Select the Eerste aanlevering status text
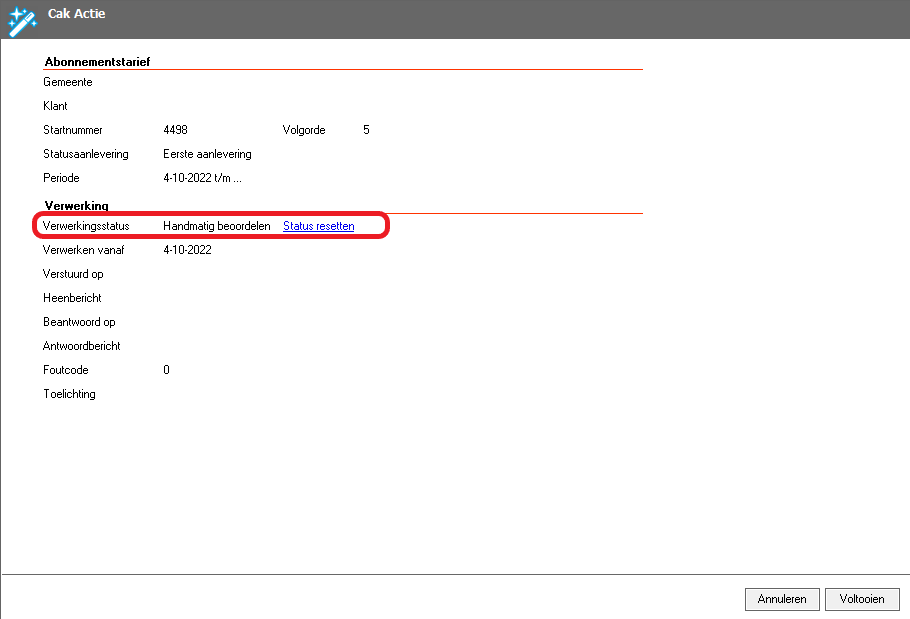This screenshot has width=910, height=619. [207, 154]
